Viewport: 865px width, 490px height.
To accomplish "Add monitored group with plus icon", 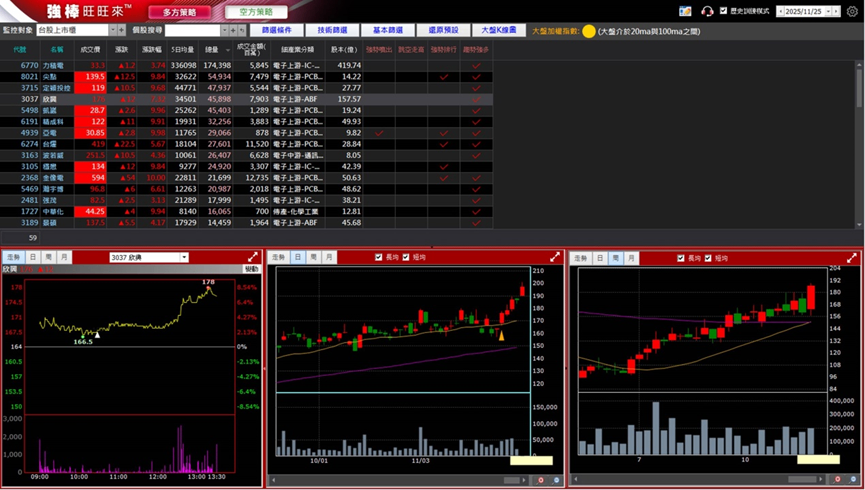I will 121,30.
